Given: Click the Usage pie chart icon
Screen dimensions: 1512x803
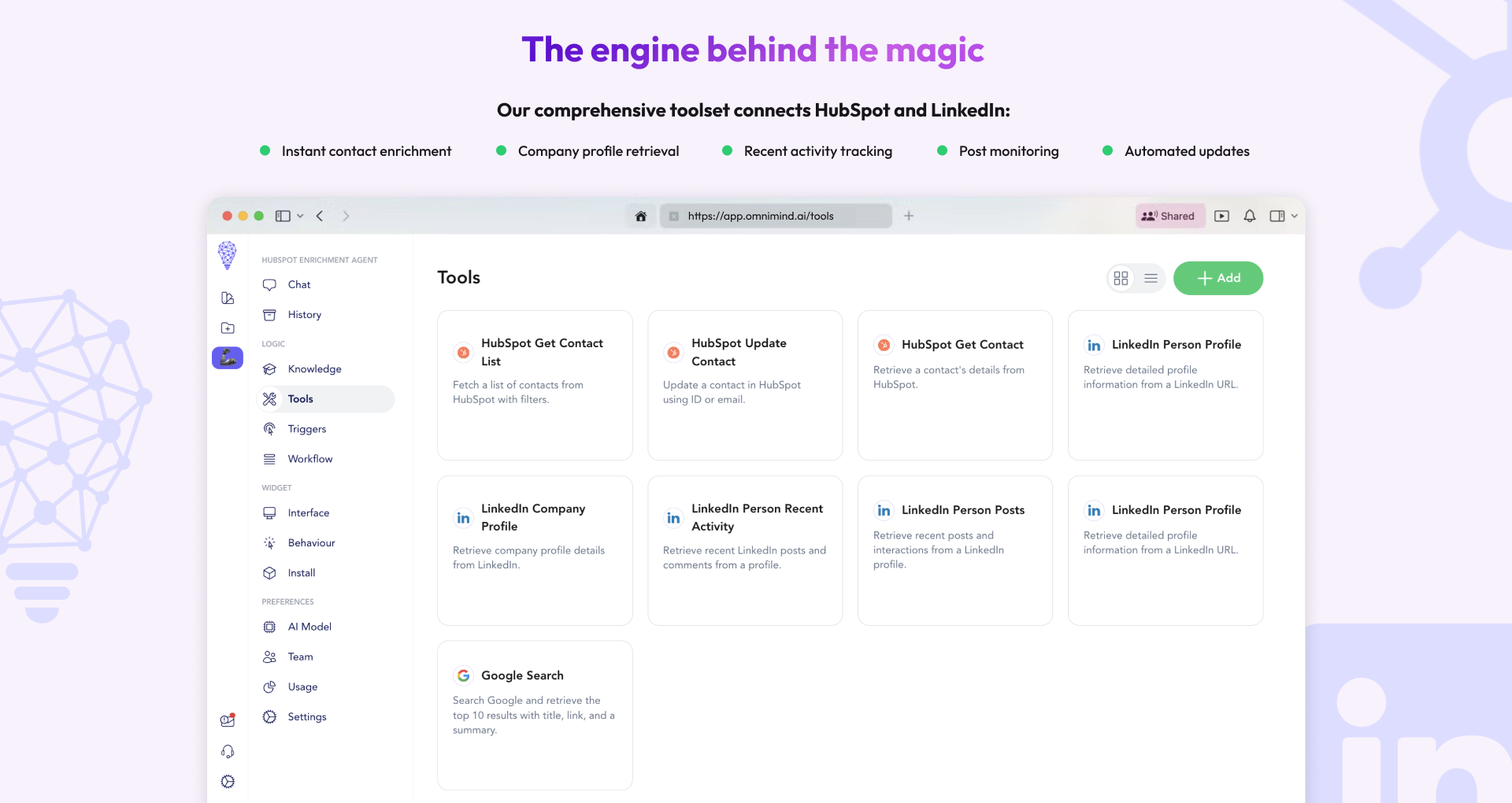Looking at the screenshot, I should [269, 687].
